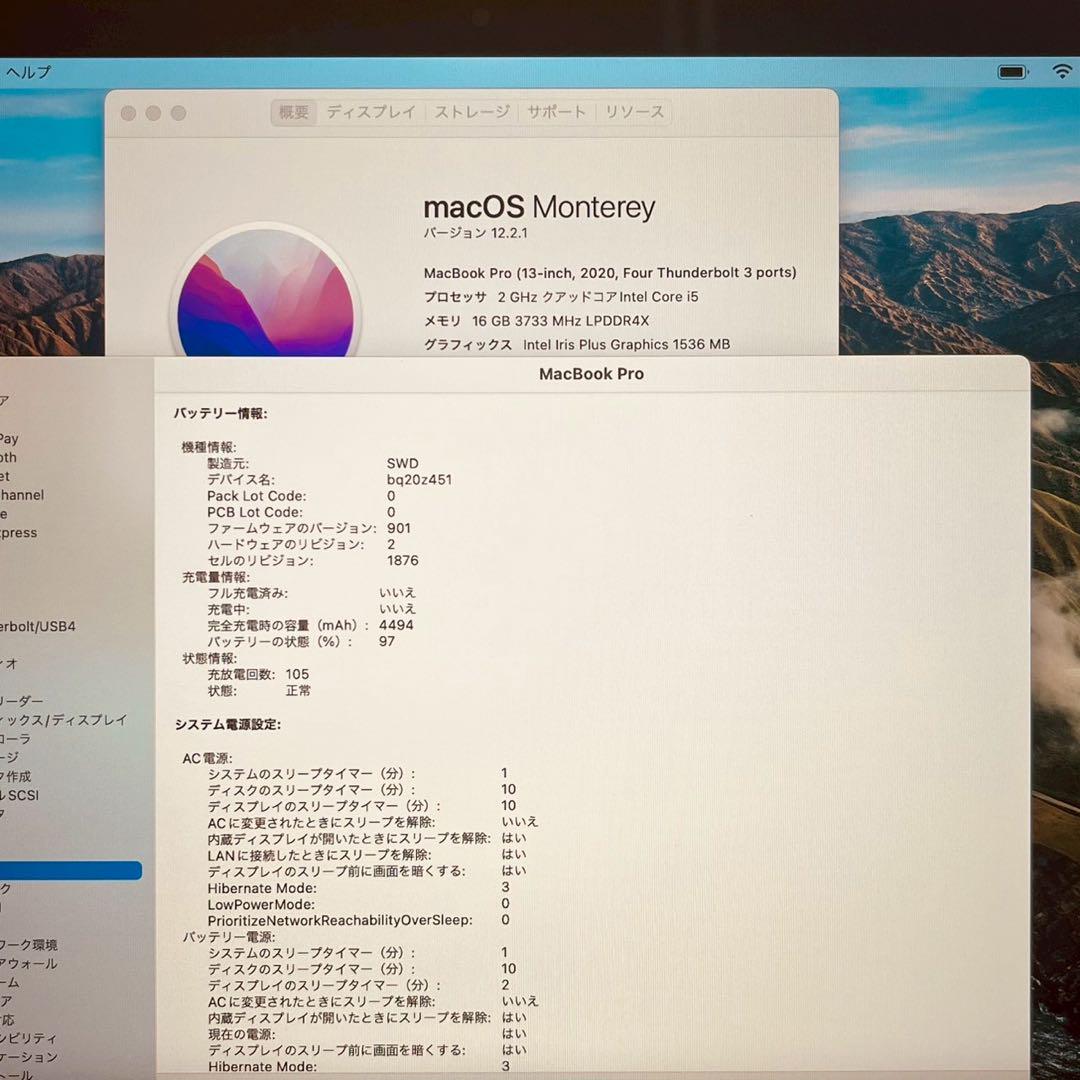Click the 充電中 label
The image size is (1080, 1080).
(x=228, y=610)
